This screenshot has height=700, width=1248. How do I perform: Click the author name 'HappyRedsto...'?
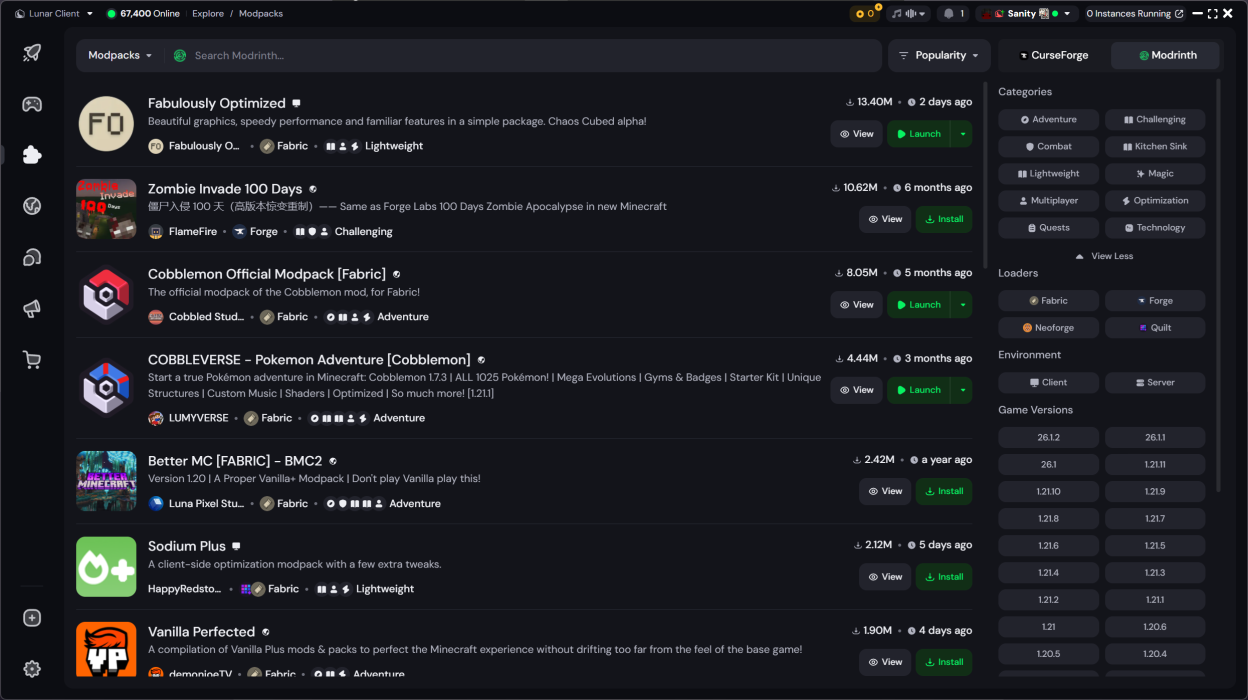click(186, 589)
